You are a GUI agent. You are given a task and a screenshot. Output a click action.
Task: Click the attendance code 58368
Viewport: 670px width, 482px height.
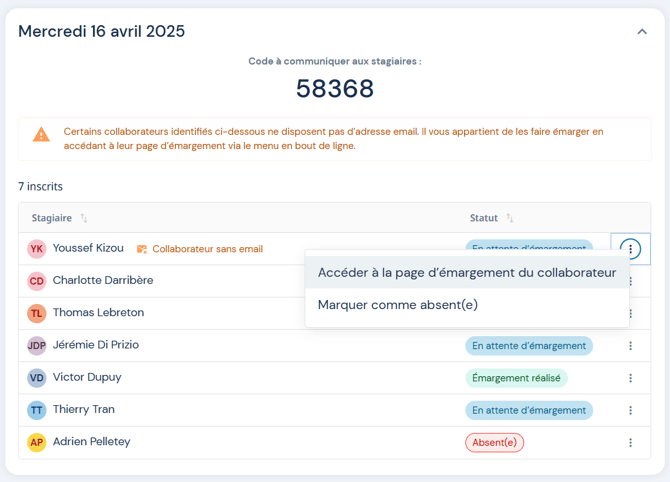(x=335, y=89)
